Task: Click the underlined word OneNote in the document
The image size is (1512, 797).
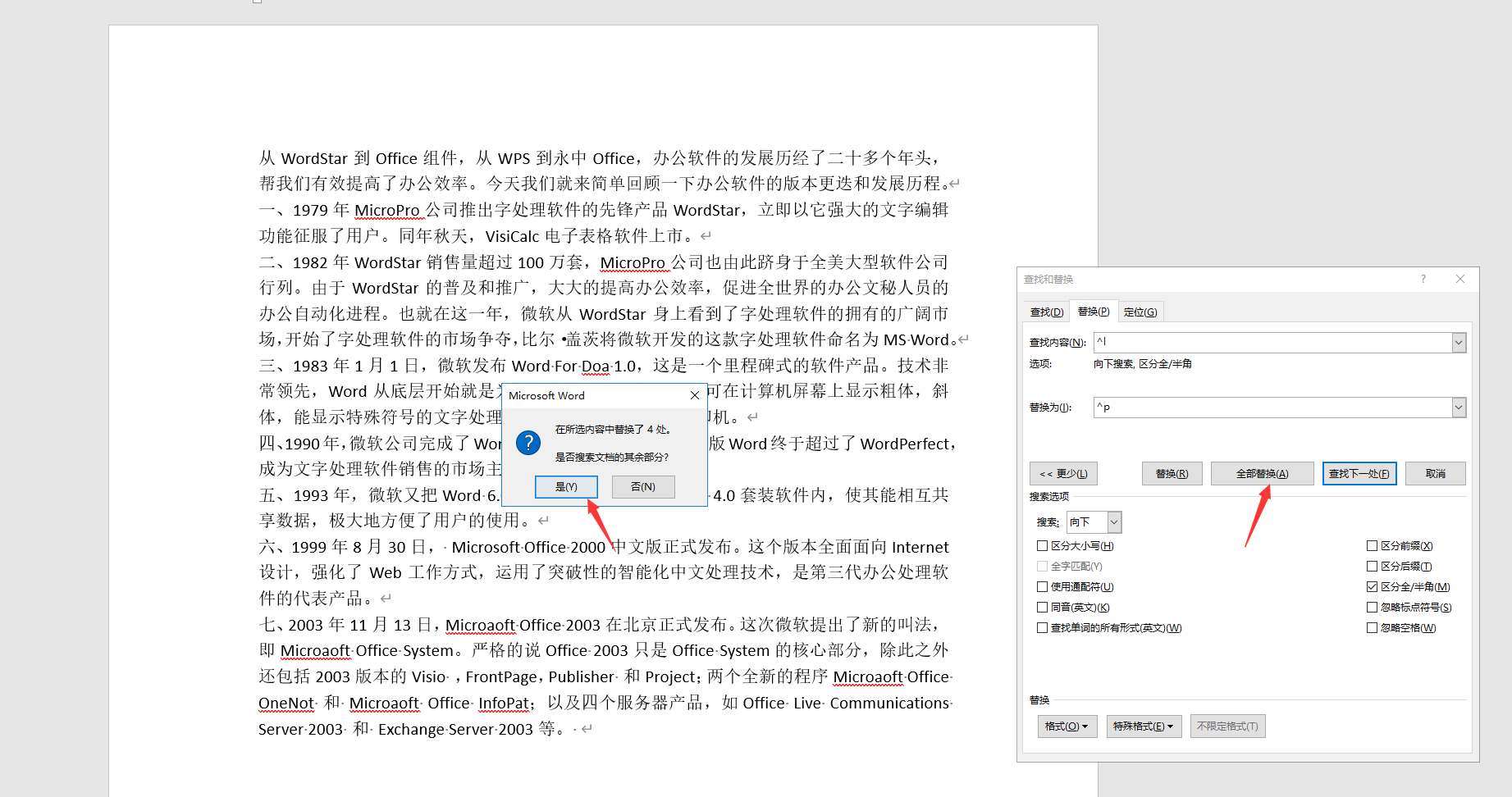Action: tap(286, 704)
